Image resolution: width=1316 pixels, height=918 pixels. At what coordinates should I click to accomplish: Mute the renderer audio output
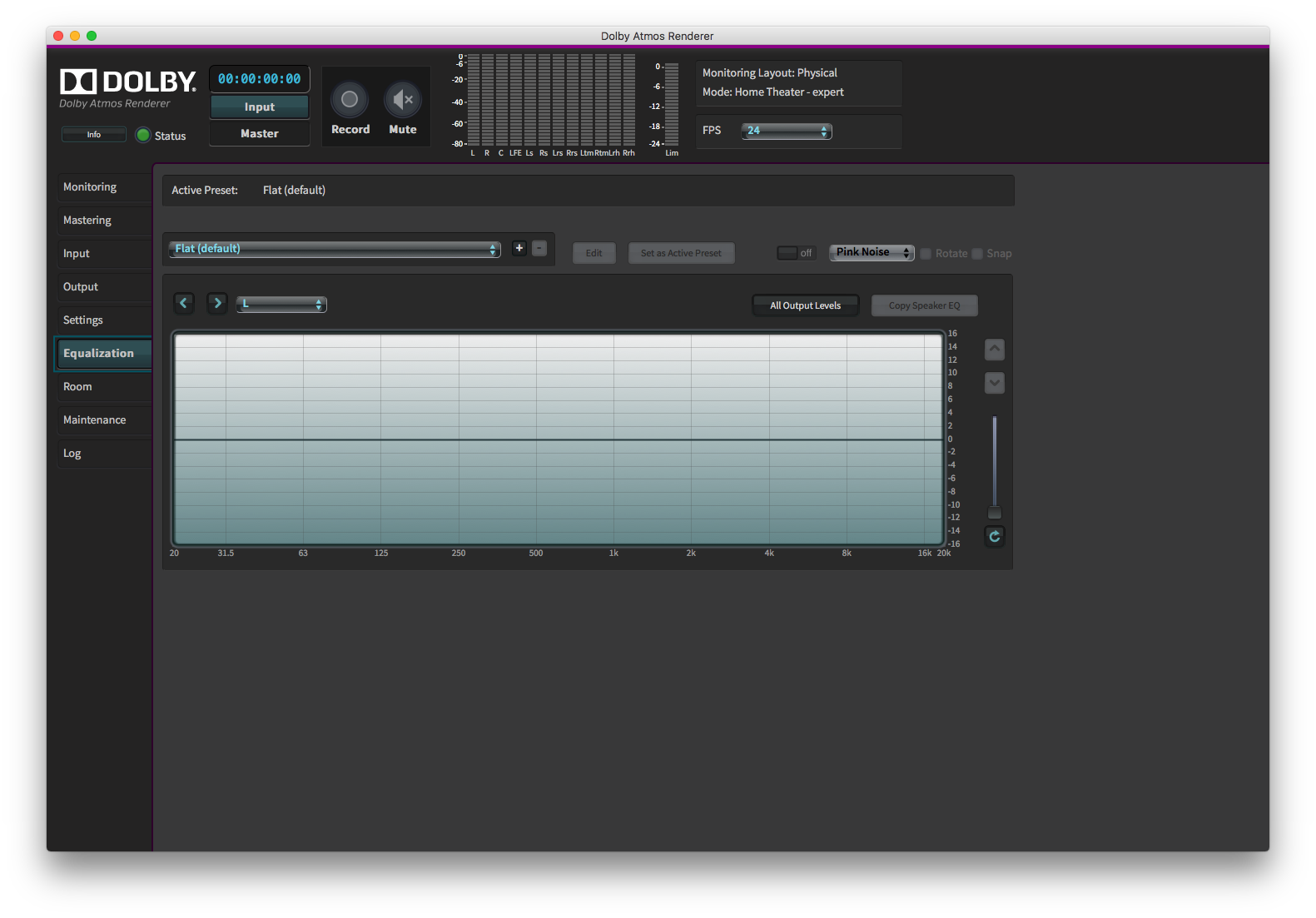[403, 100]
